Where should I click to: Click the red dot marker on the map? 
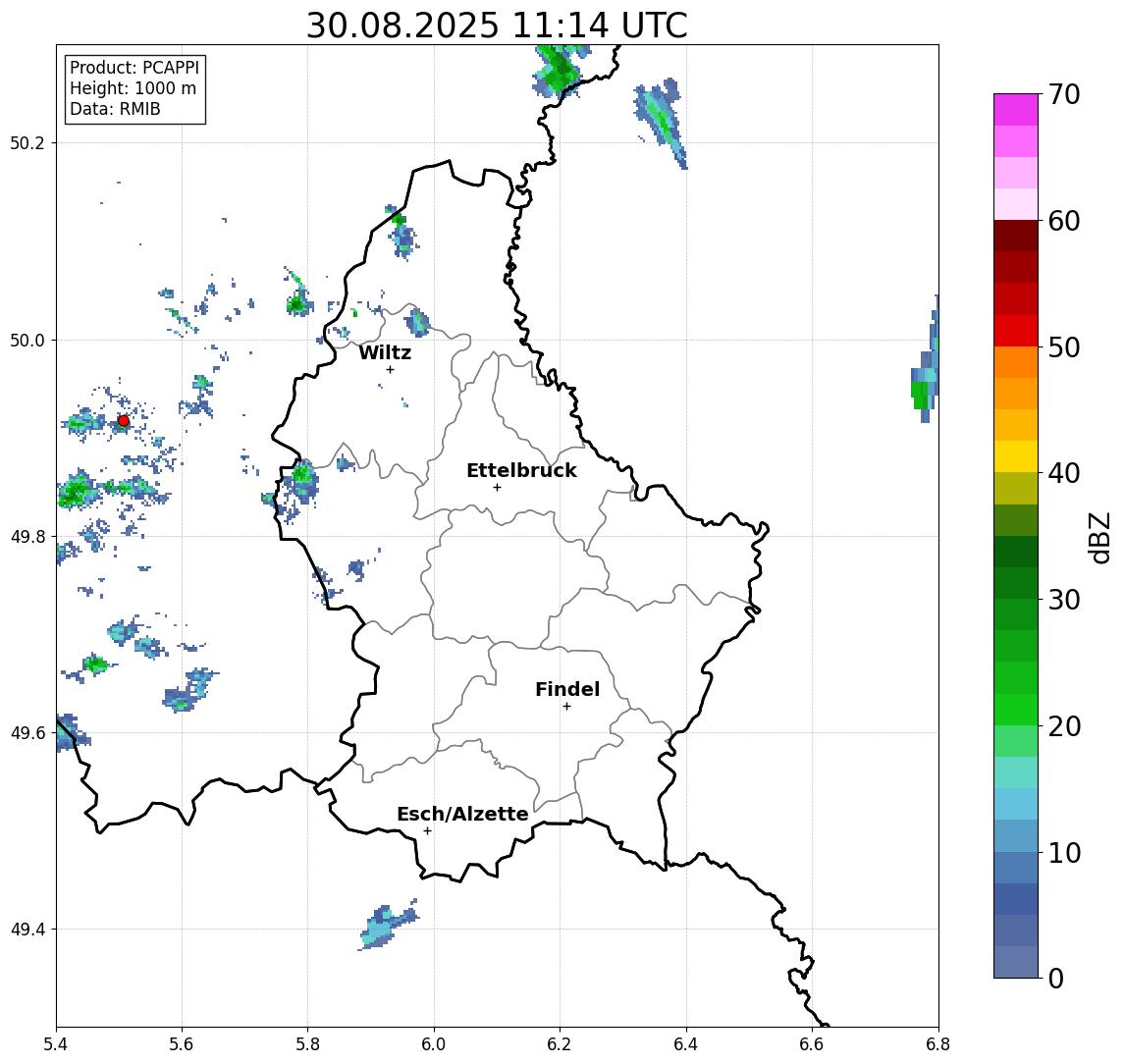[124, 421]
